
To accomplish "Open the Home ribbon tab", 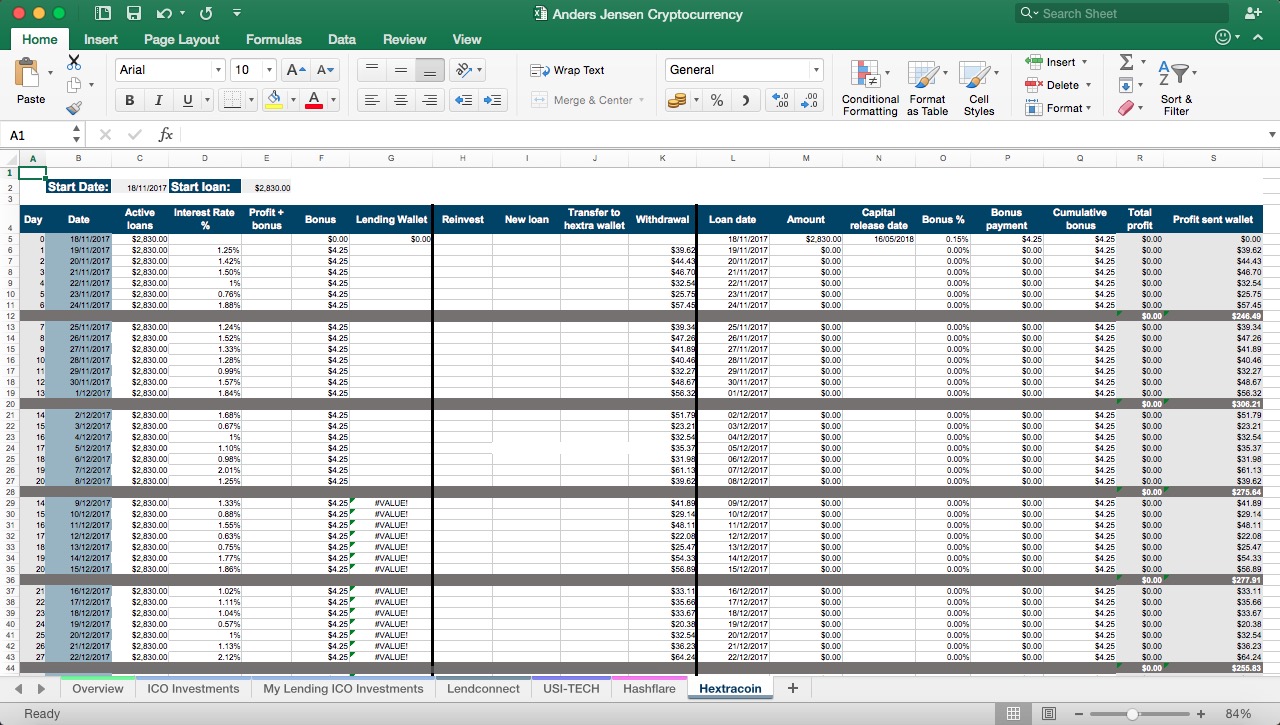I will (x=40, y=39).
